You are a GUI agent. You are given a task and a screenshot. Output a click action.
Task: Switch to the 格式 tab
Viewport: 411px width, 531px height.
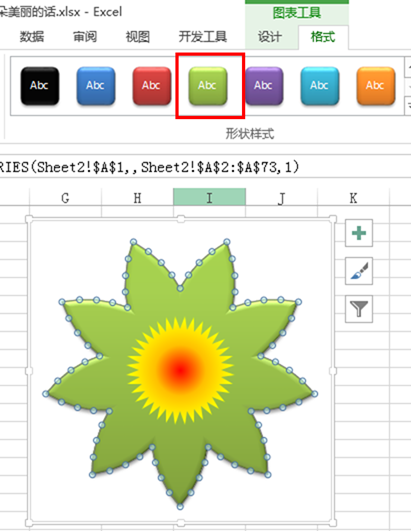(x=323, y=37)
